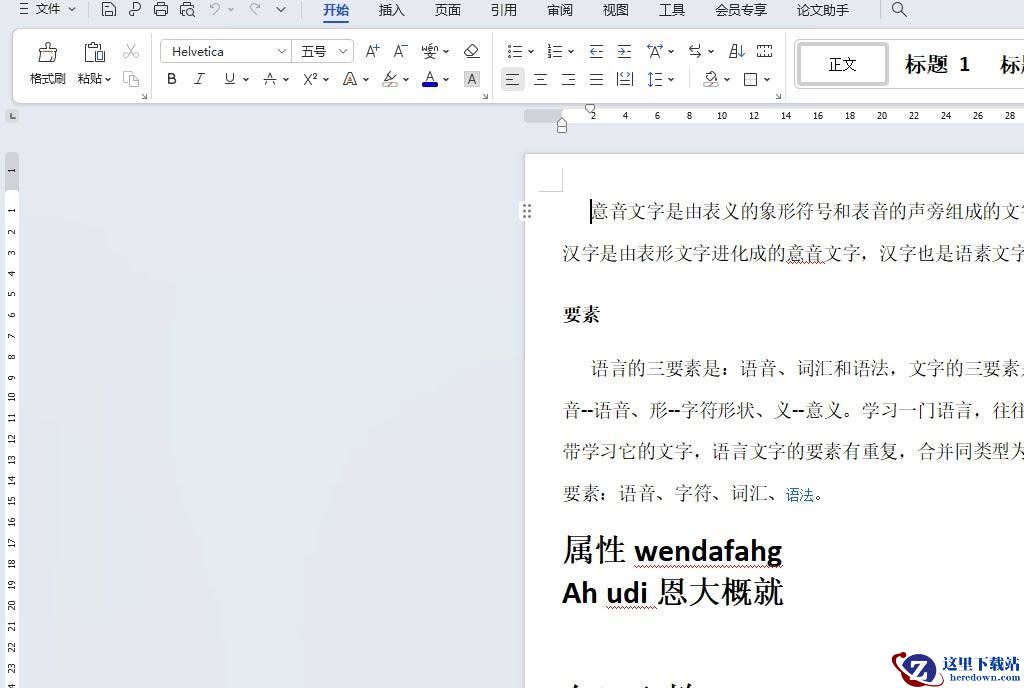The height and width of the screenshot is (688, 1024).
Task: Open the 审阅 (Review) tab
Action: click(560, 10)
